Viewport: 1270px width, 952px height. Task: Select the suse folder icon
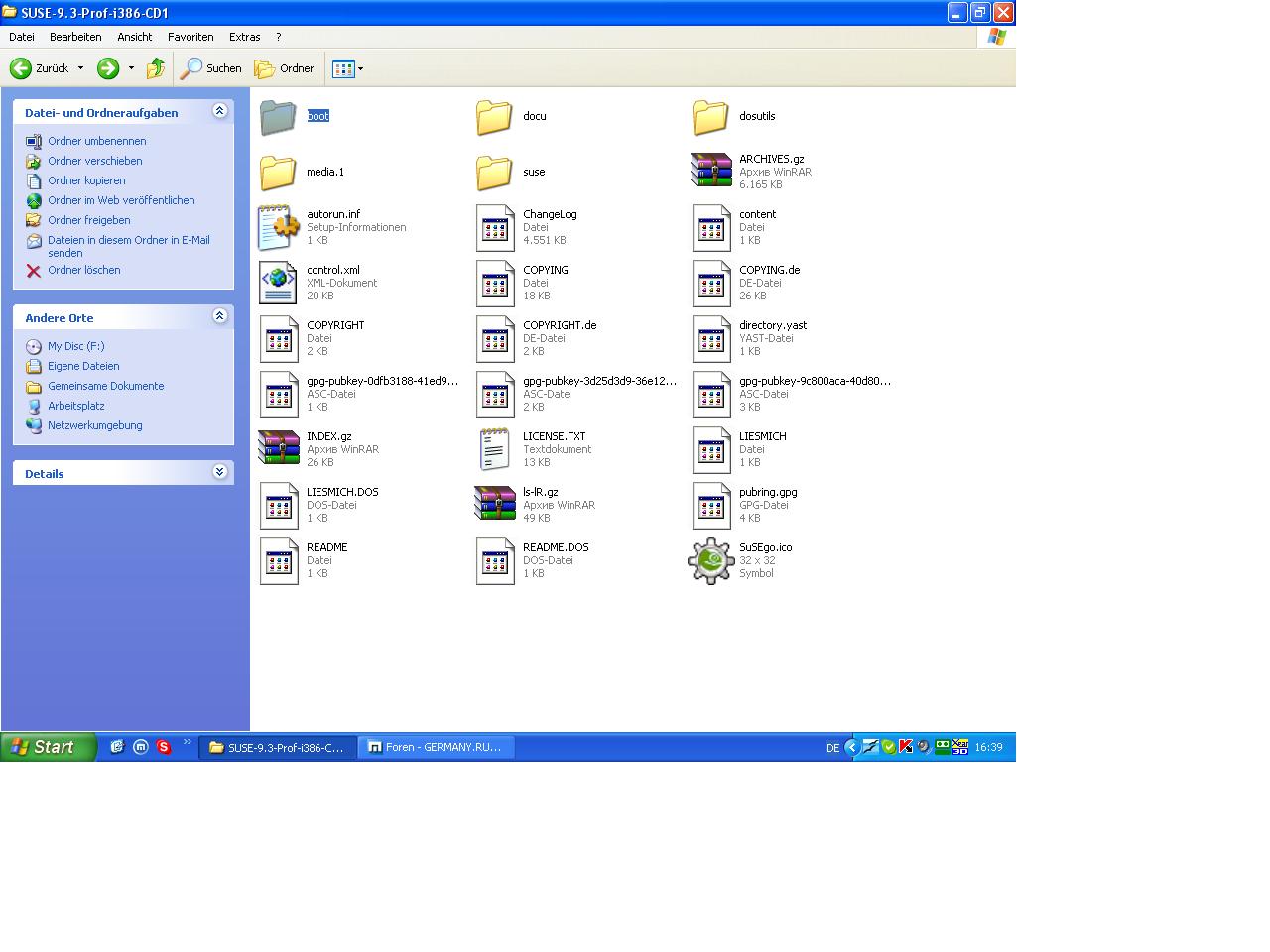pyautogui.click(x=494, y=173)
